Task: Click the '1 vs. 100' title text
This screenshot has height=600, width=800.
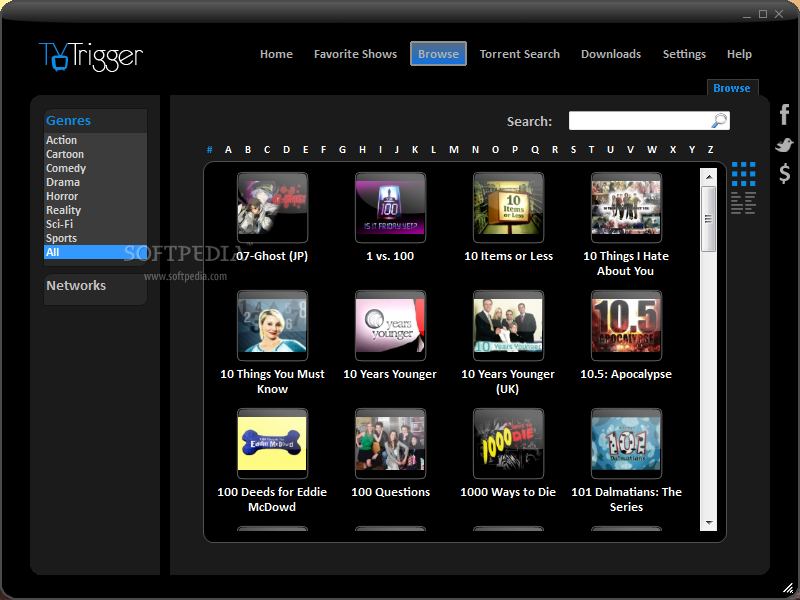Action: coord(390,256)
